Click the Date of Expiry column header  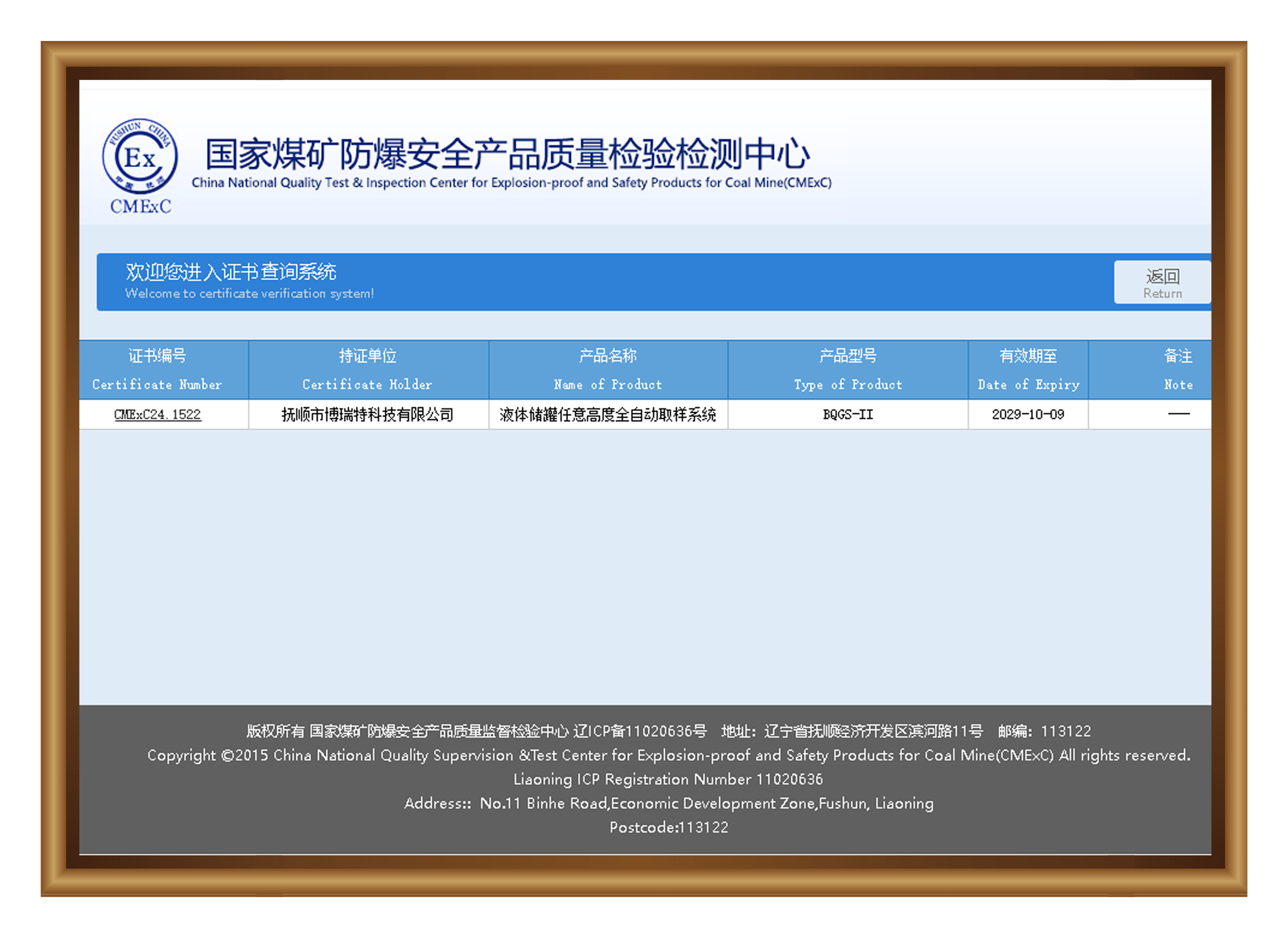1028,370
